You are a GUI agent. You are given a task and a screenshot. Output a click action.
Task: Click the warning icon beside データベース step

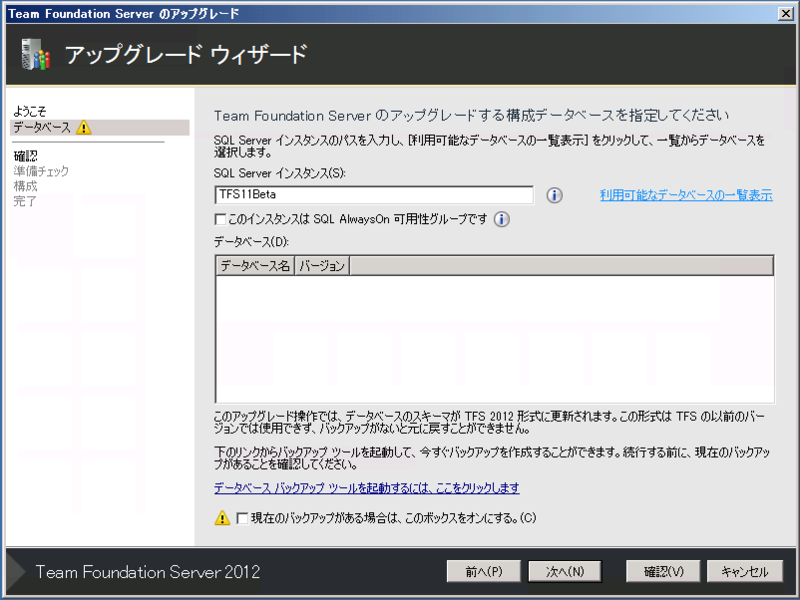[84, 128]
